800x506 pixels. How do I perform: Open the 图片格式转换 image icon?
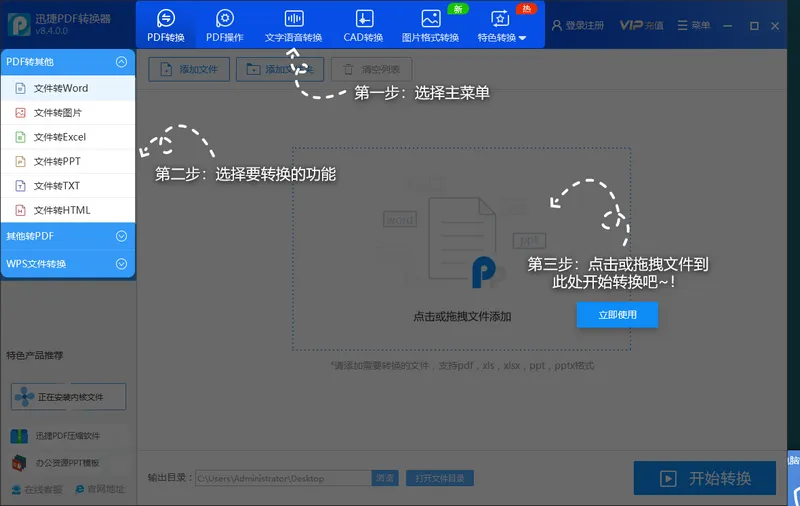pos(430,18)
